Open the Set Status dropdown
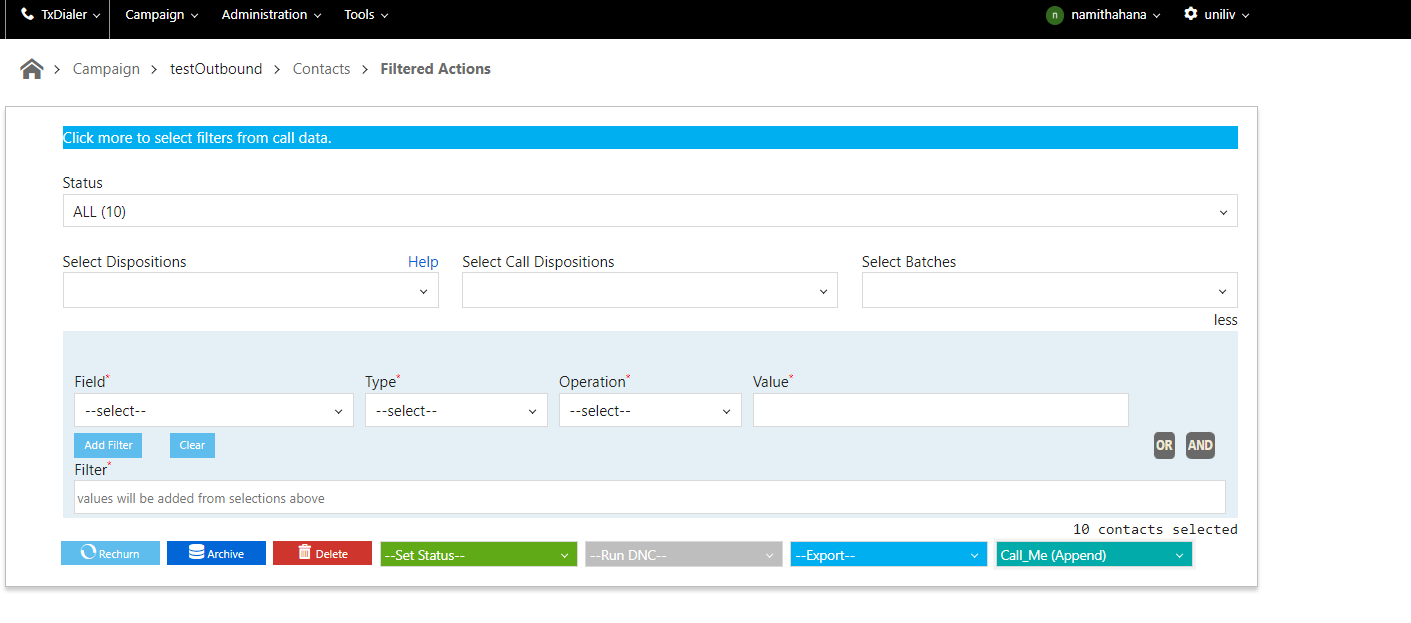 (x=479, y=555)
